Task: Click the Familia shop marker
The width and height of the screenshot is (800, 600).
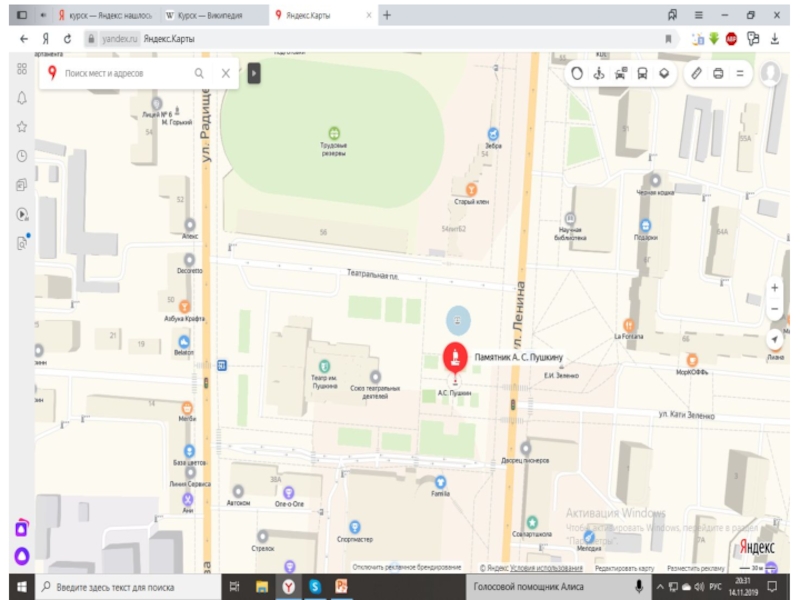Action: 440,482
